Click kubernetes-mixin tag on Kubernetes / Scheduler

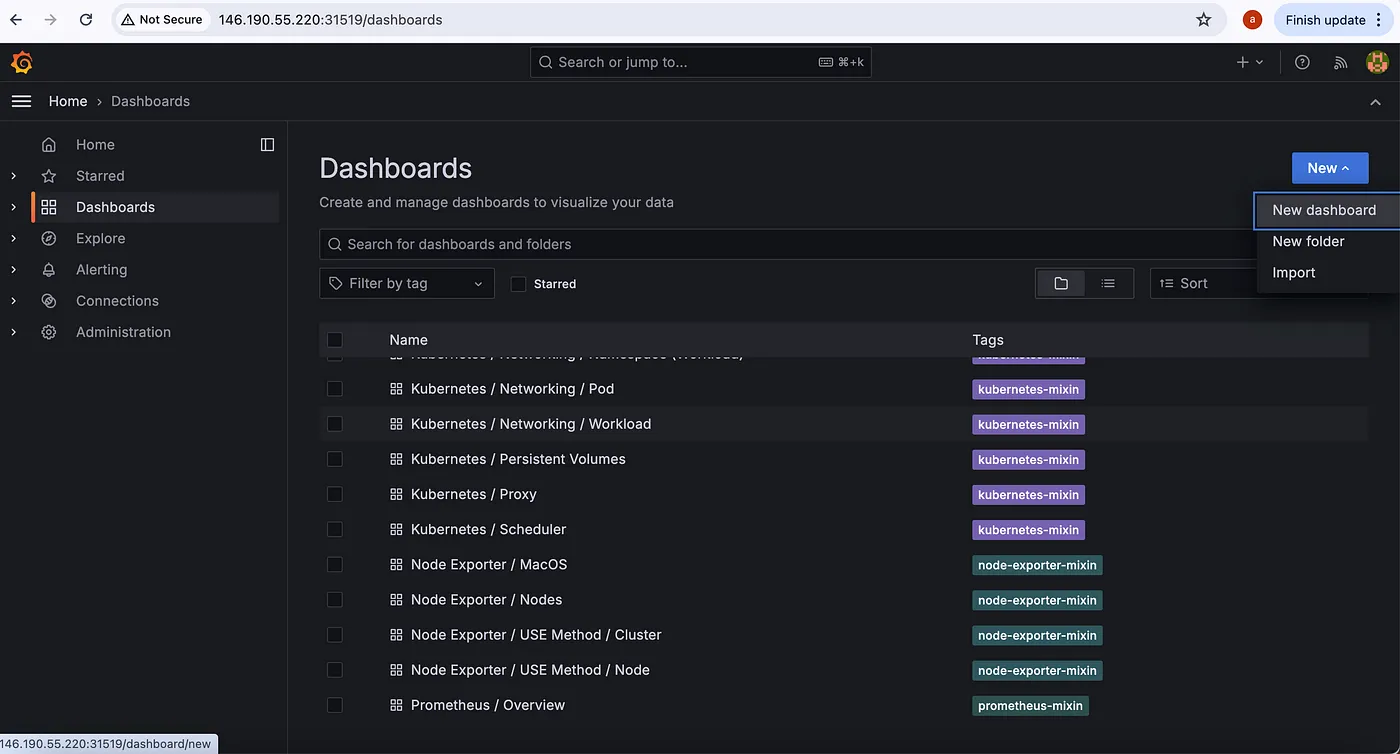point(1028,530)
